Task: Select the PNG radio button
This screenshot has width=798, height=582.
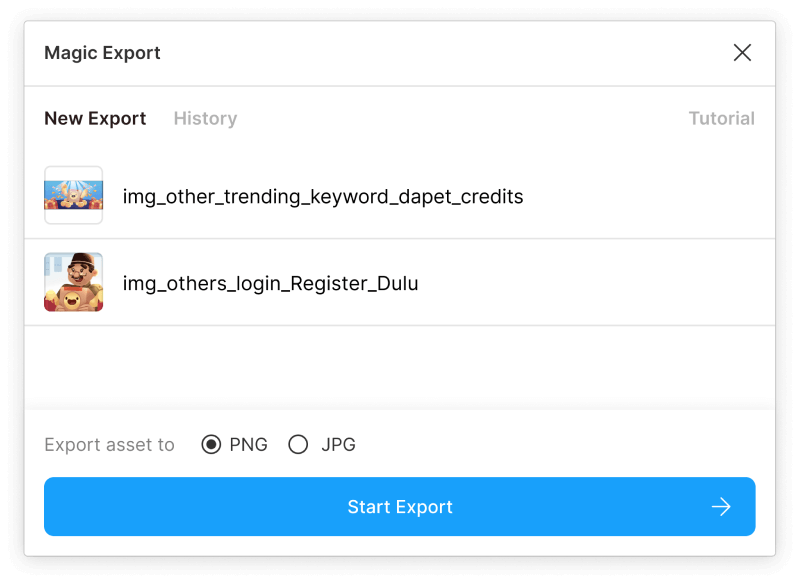Action: pyautogui.click(x=211, y=445)
